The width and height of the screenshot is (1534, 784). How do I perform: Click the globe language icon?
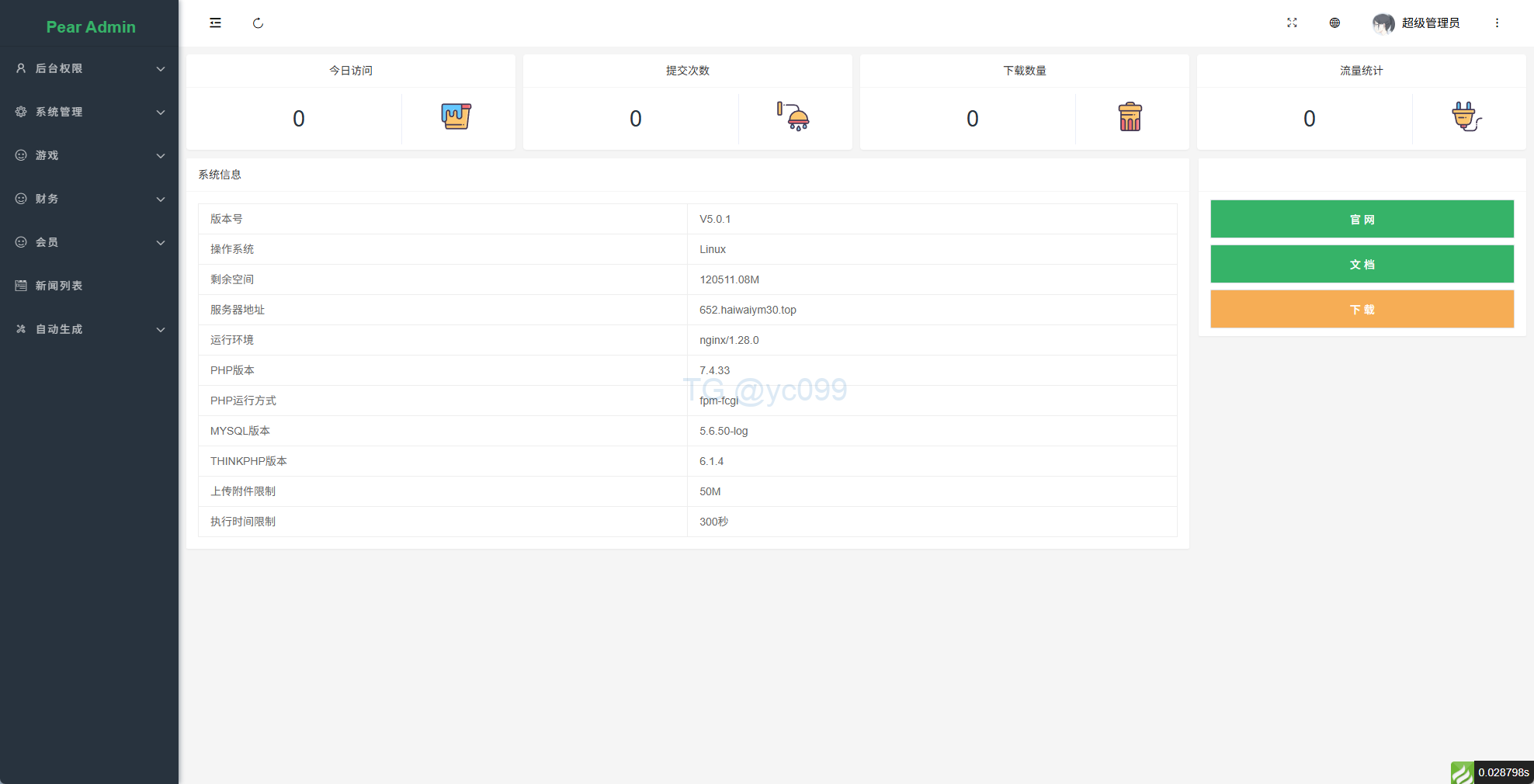[1334, 23]
